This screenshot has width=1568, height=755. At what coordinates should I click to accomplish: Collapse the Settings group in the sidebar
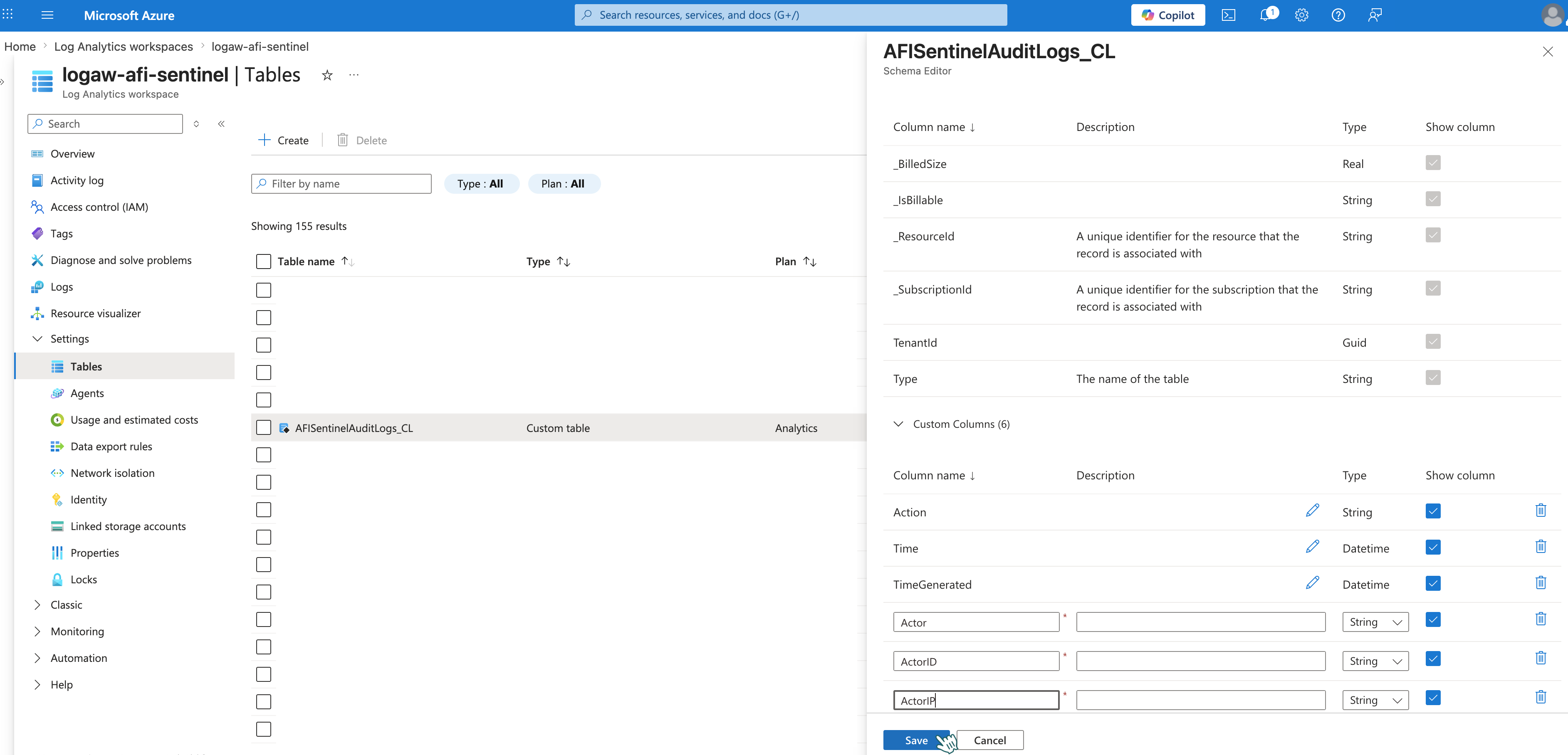(x=37, y=339)
